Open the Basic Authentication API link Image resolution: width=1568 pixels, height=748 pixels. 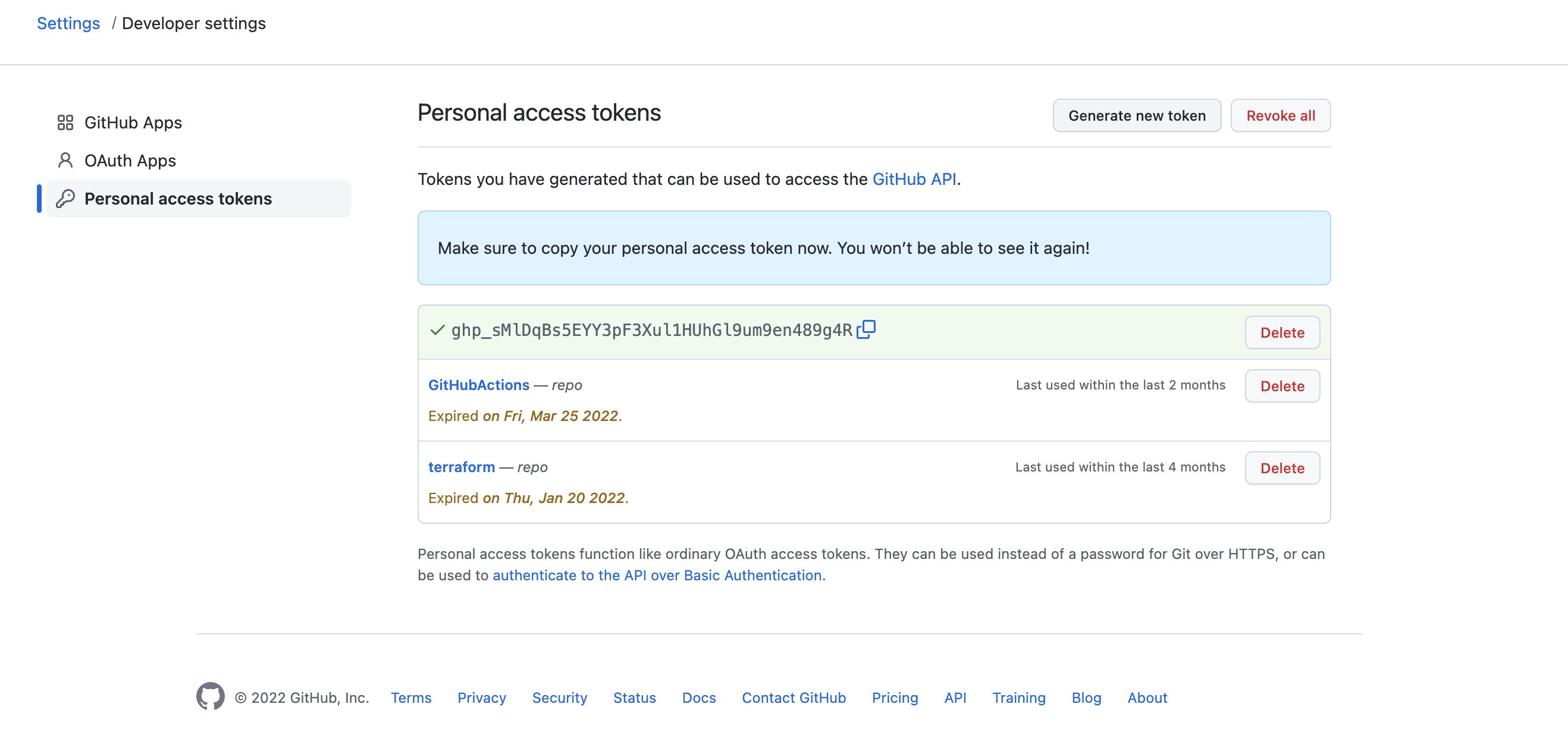click(657, 575)
